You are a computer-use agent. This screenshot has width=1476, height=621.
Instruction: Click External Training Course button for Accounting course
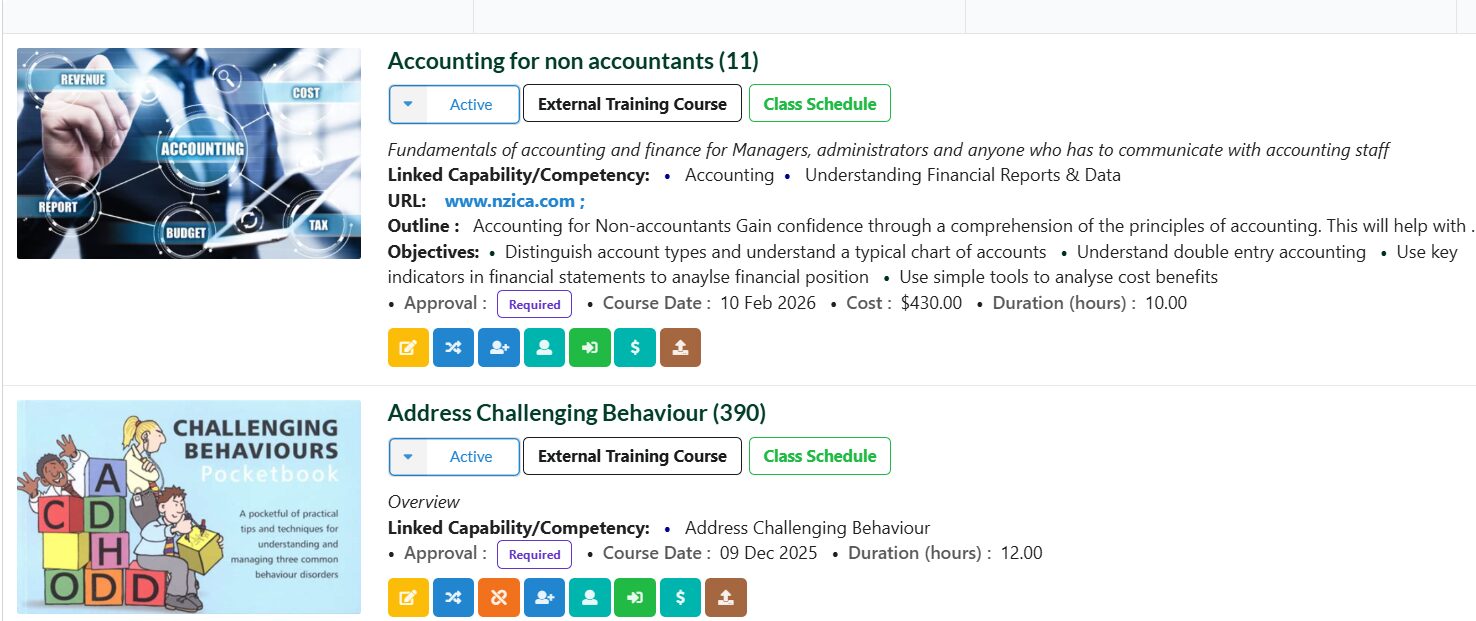point(632,104)
